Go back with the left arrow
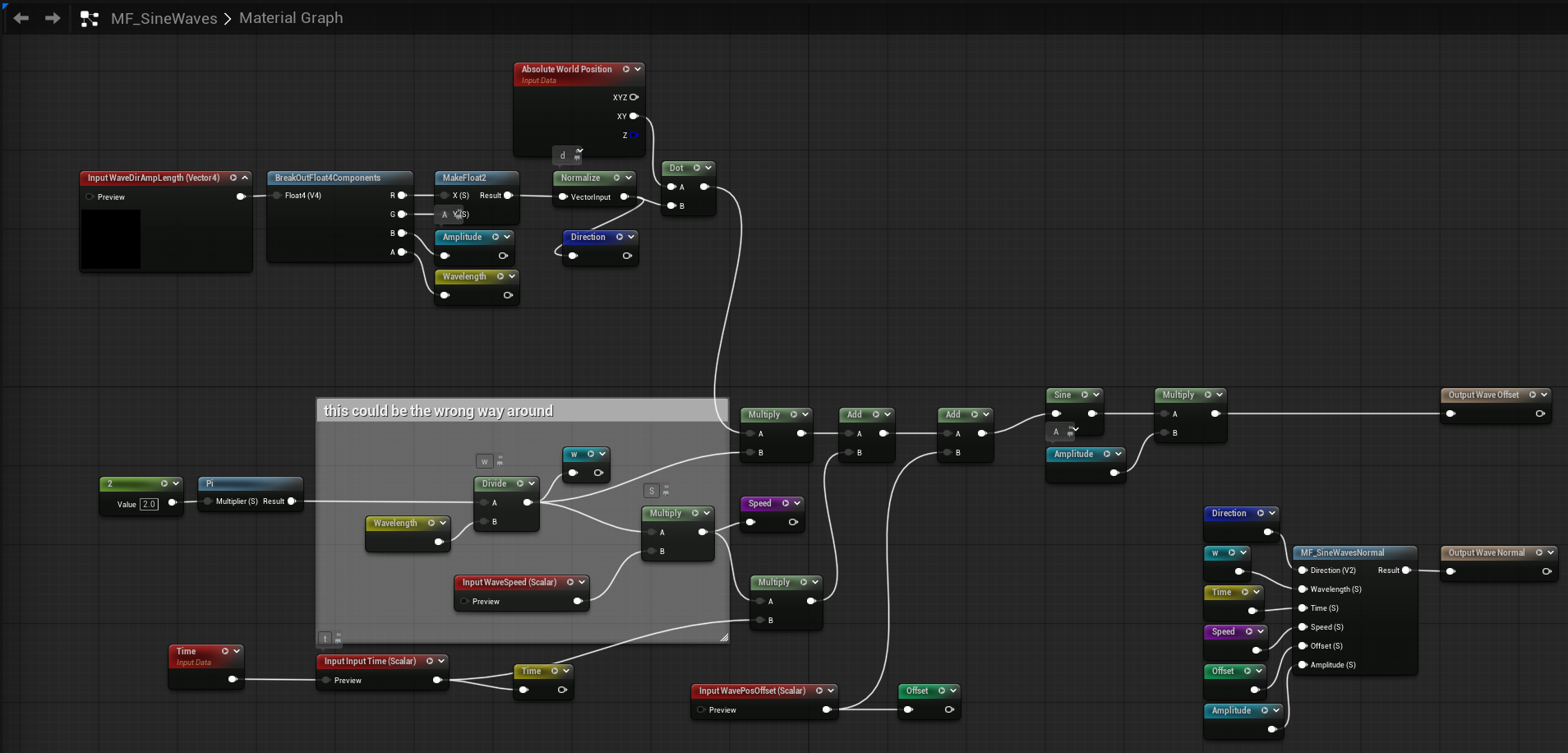The width and height of the screenshot is (1568, 753). (x=21, y=18)
